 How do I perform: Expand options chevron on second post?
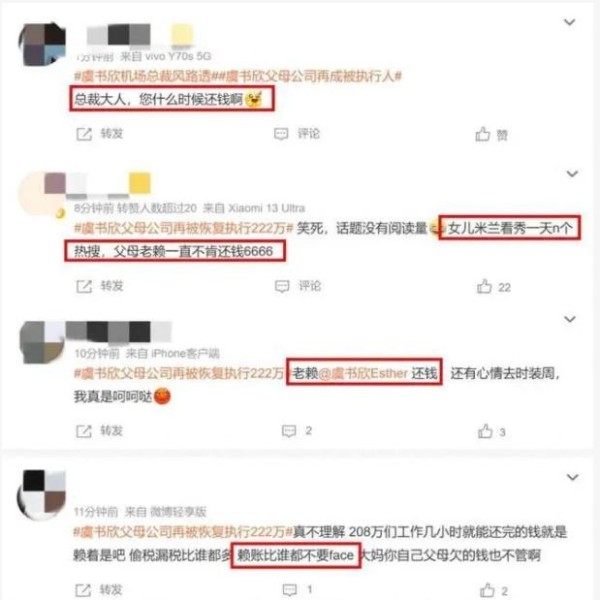[572, 174]
